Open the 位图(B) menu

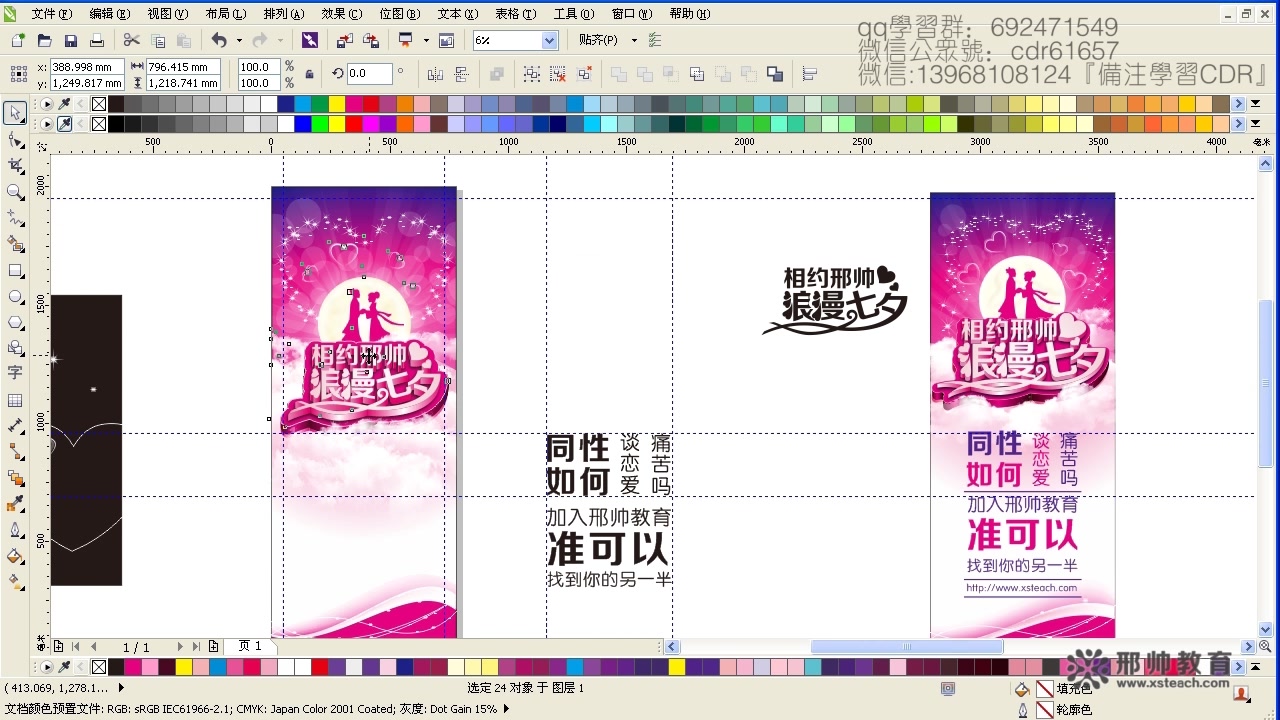pos(400,14)
